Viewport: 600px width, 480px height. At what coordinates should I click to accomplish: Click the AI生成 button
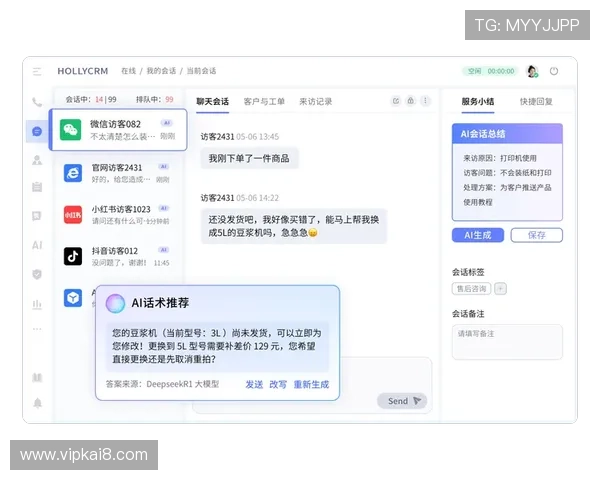[478, 235]
